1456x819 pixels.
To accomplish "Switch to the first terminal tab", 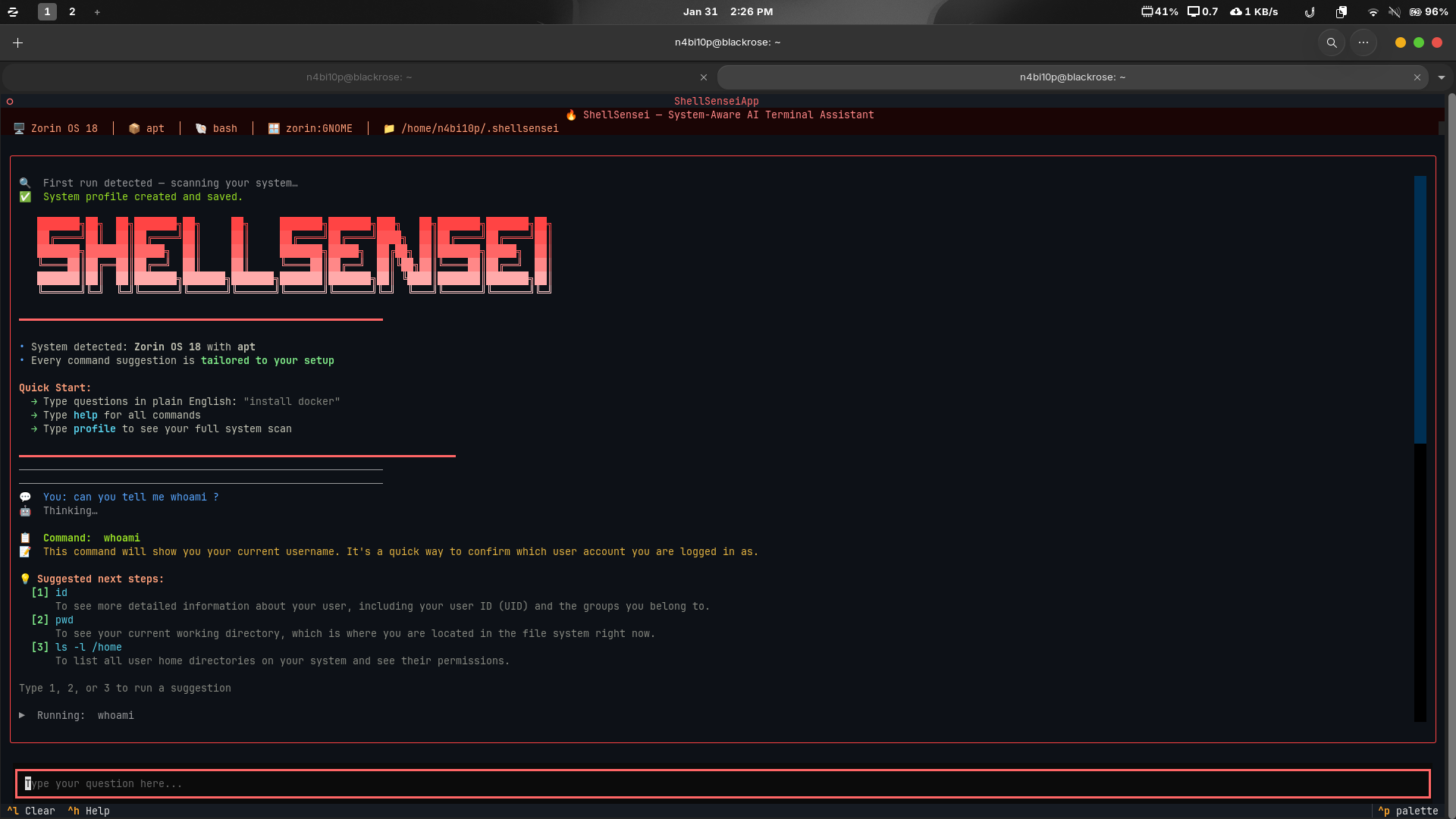I will [x=359, y=77].
